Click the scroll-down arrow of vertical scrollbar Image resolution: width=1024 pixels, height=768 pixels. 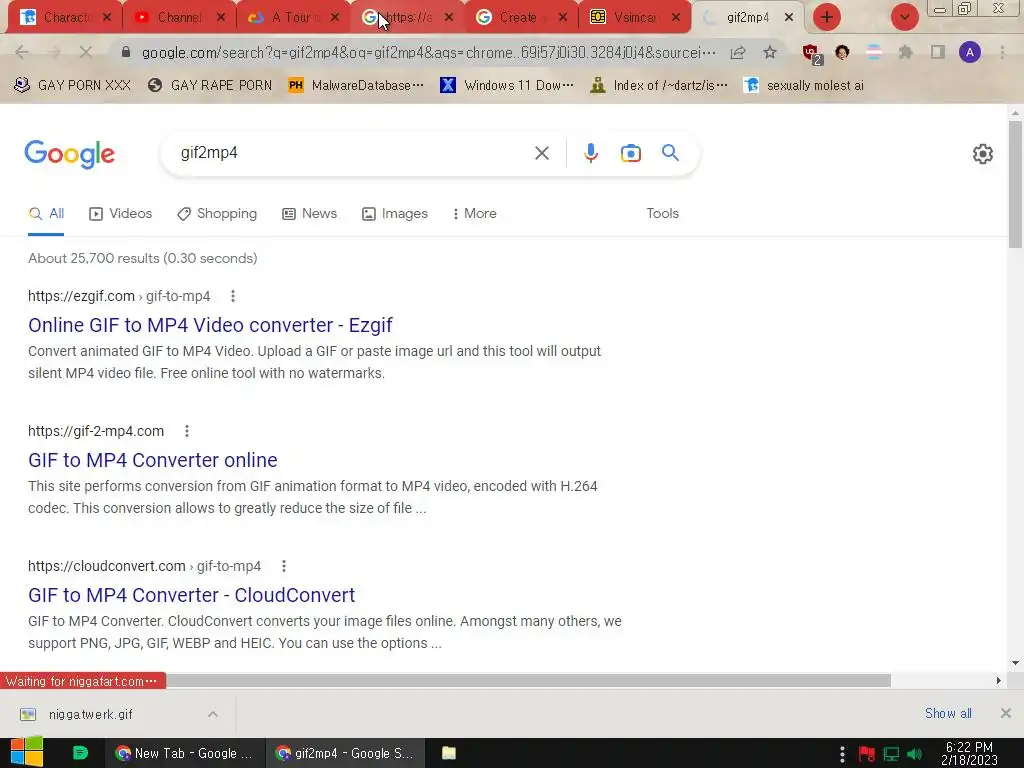click(1015, 663)
